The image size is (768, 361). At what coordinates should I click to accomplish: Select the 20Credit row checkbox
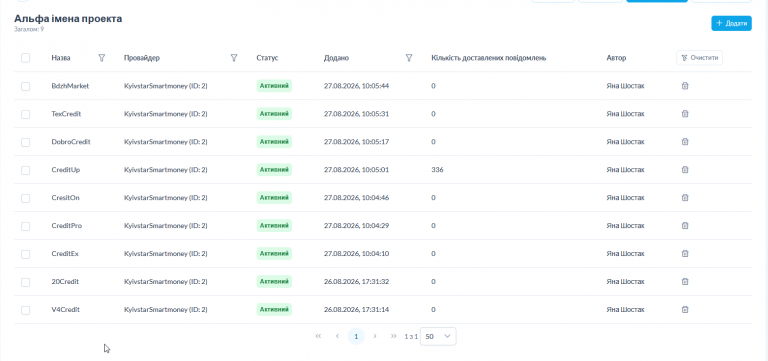[x=25, y=282]
